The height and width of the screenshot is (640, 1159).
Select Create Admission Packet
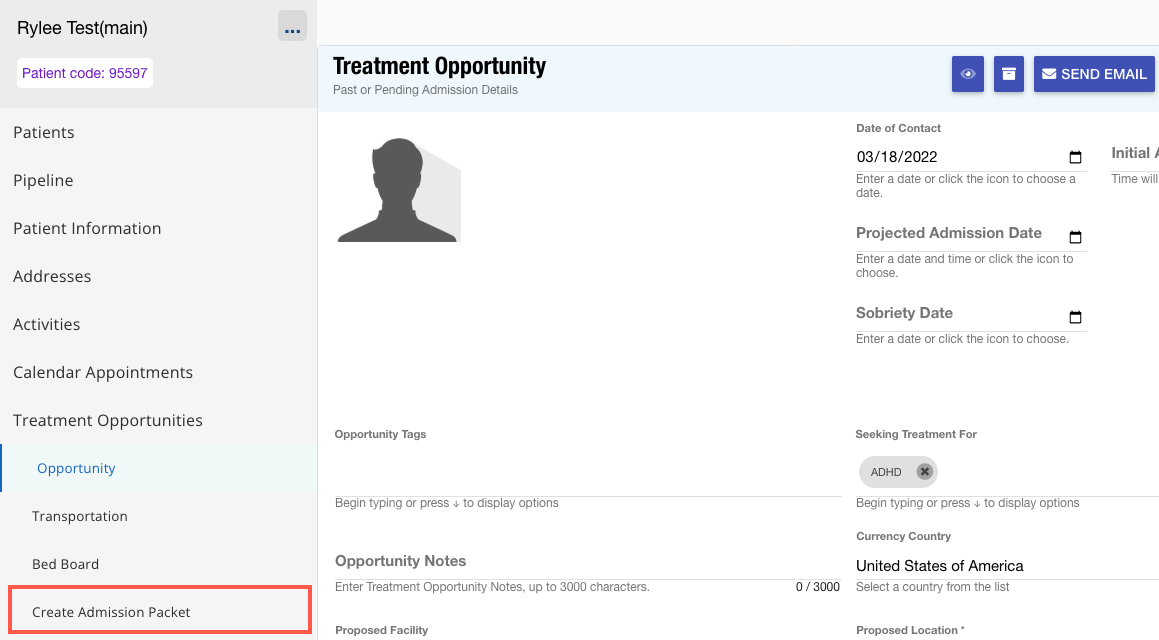[x=111, y=612]
